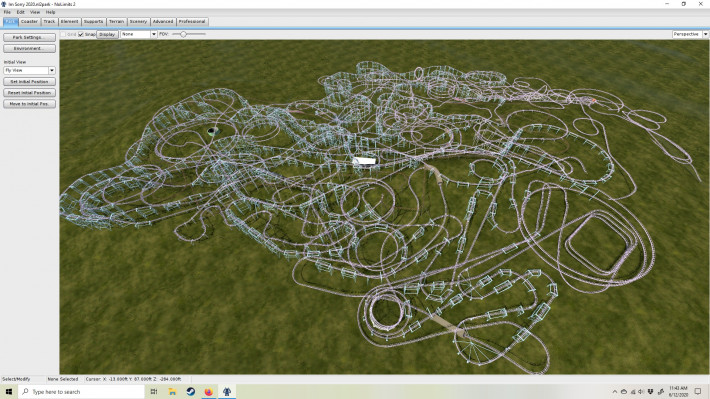Click the None Selected status text
This screenshot has height=399, width=710.
(x=63, y=379)
